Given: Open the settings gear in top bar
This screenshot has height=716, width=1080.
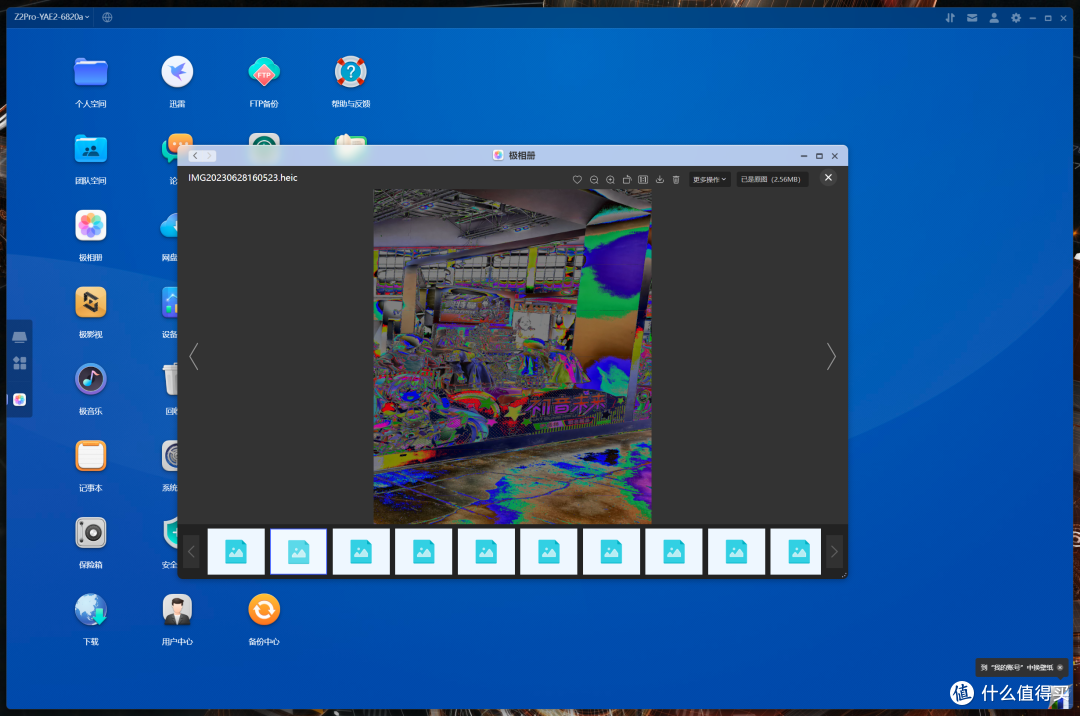Looking at the screenshot, I should click(x=1016, y=18).
